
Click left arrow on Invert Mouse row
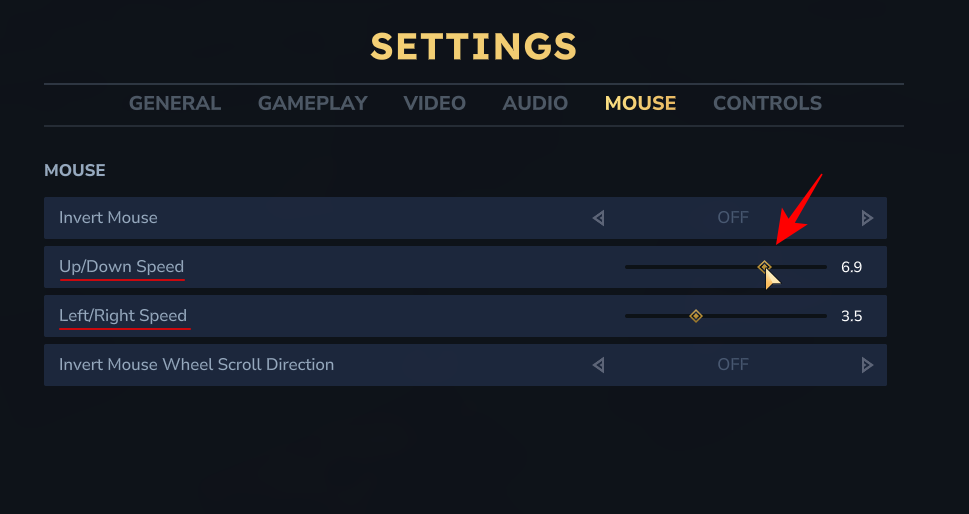(x=599, y=218)
